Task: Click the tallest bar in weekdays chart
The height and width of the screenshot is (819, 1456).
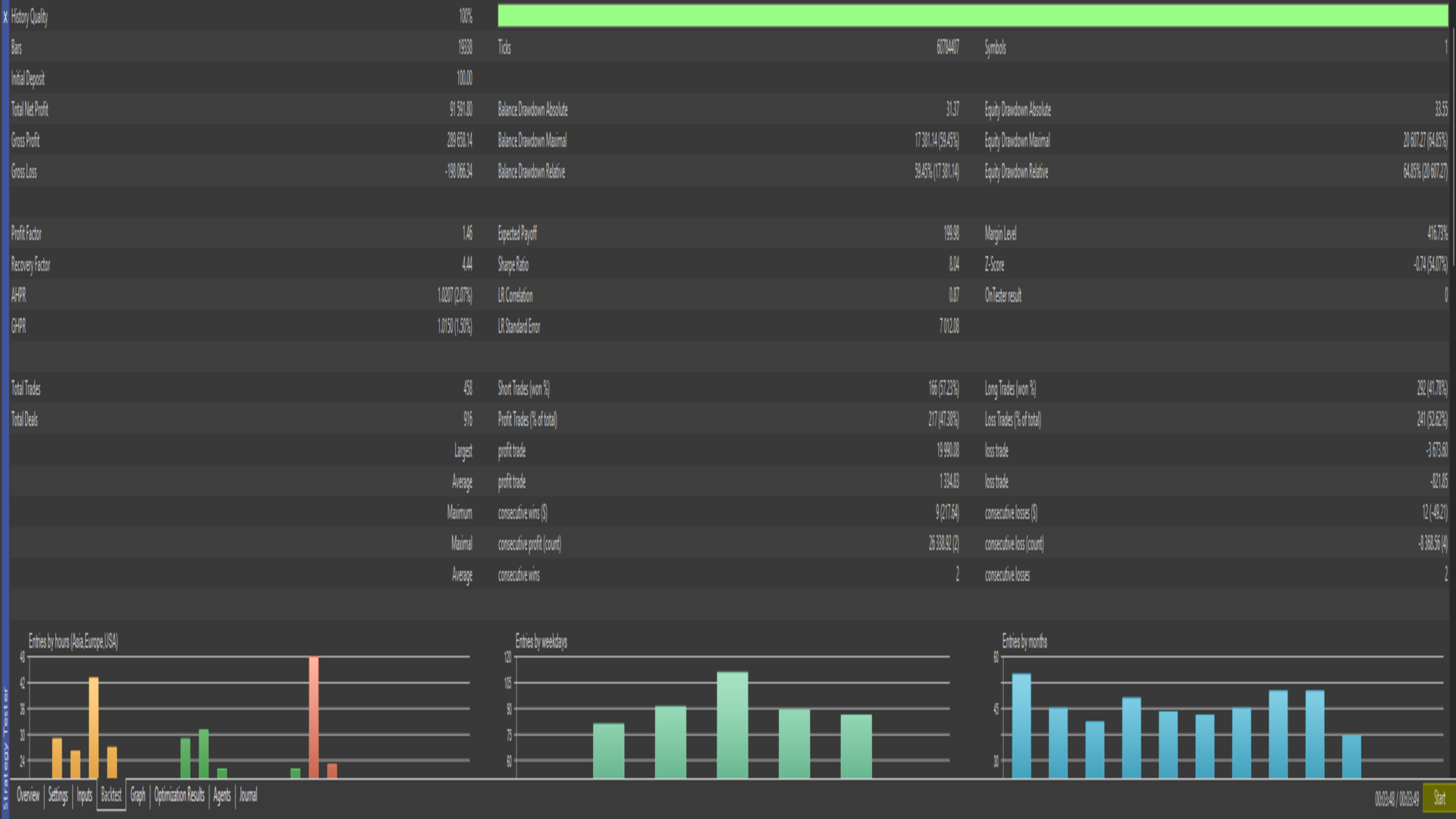Action: [x=732, y=724]
